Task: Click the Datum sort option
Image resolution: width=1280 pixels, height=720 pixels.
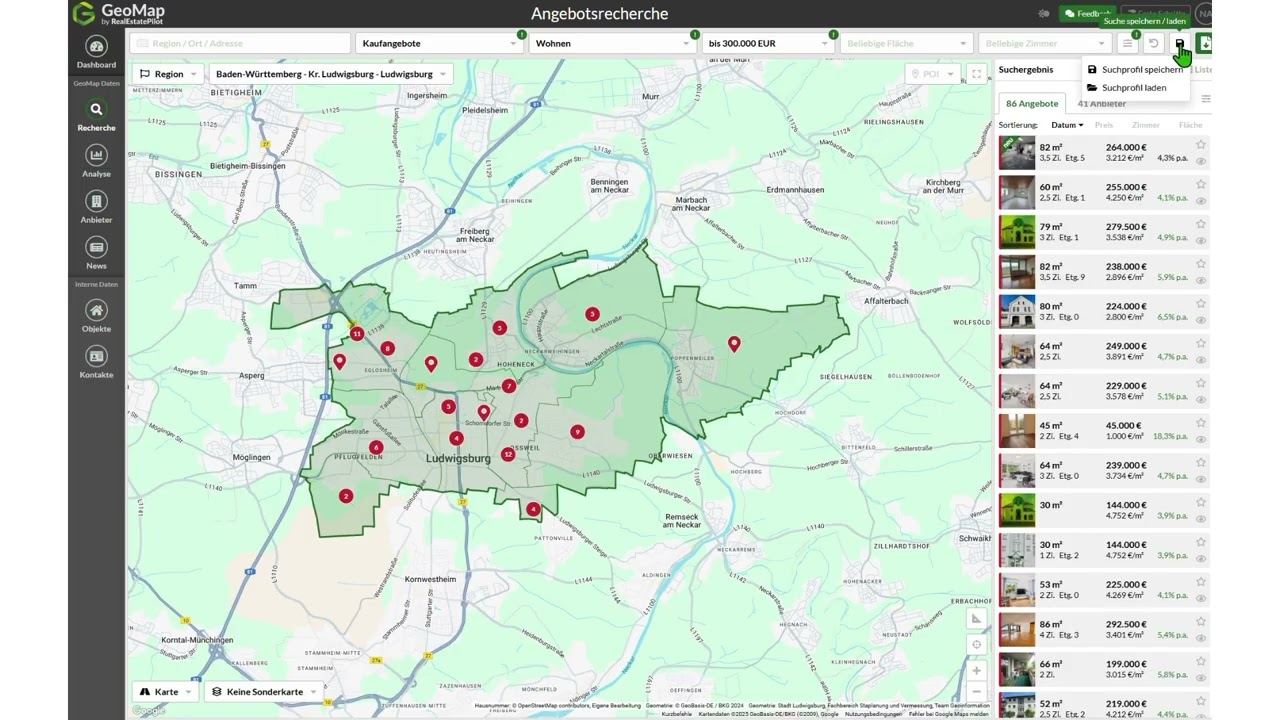Action: 1067,125
